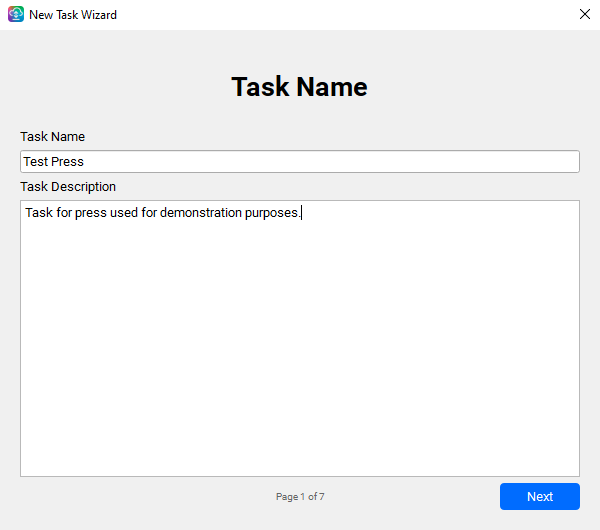The width and height of the screenshot is (600, 530).
Task: Close the New Task Wizard dialog
Action: (x=584, y=15)
